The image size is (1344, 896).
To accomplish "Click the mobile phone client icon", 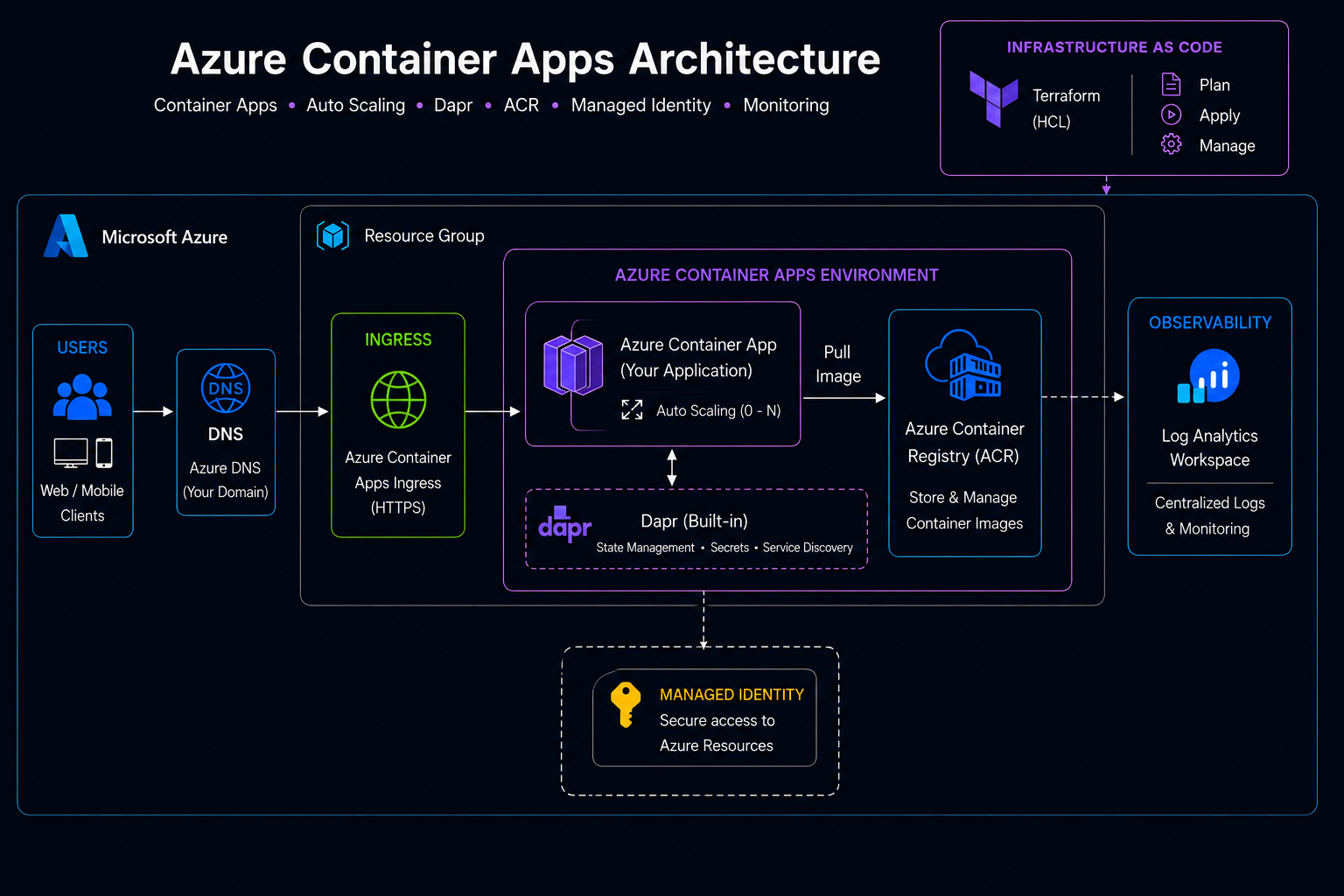I will (104, 453).
